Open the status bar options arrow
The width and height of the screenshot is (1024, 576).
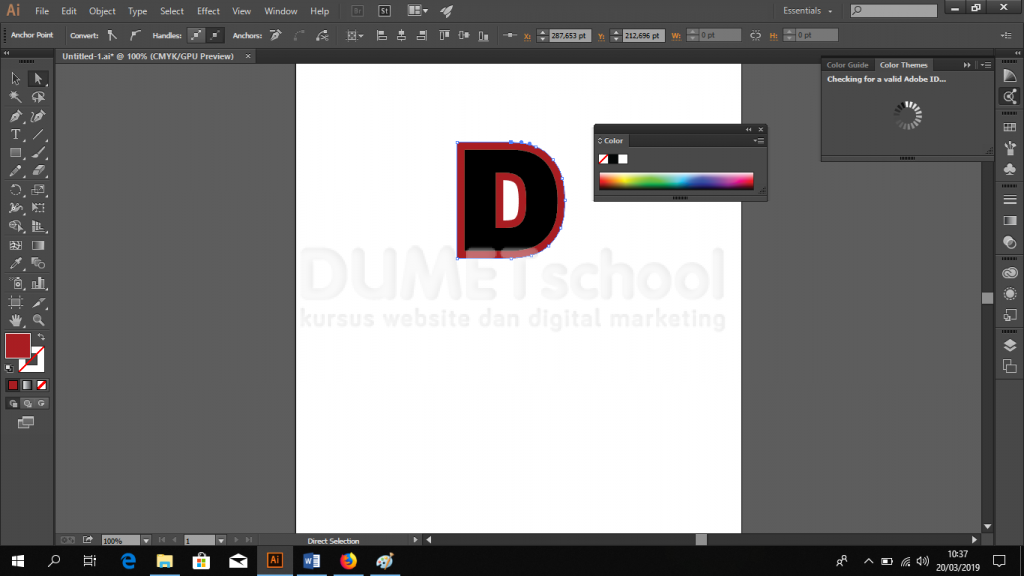[x=415, y=540]
